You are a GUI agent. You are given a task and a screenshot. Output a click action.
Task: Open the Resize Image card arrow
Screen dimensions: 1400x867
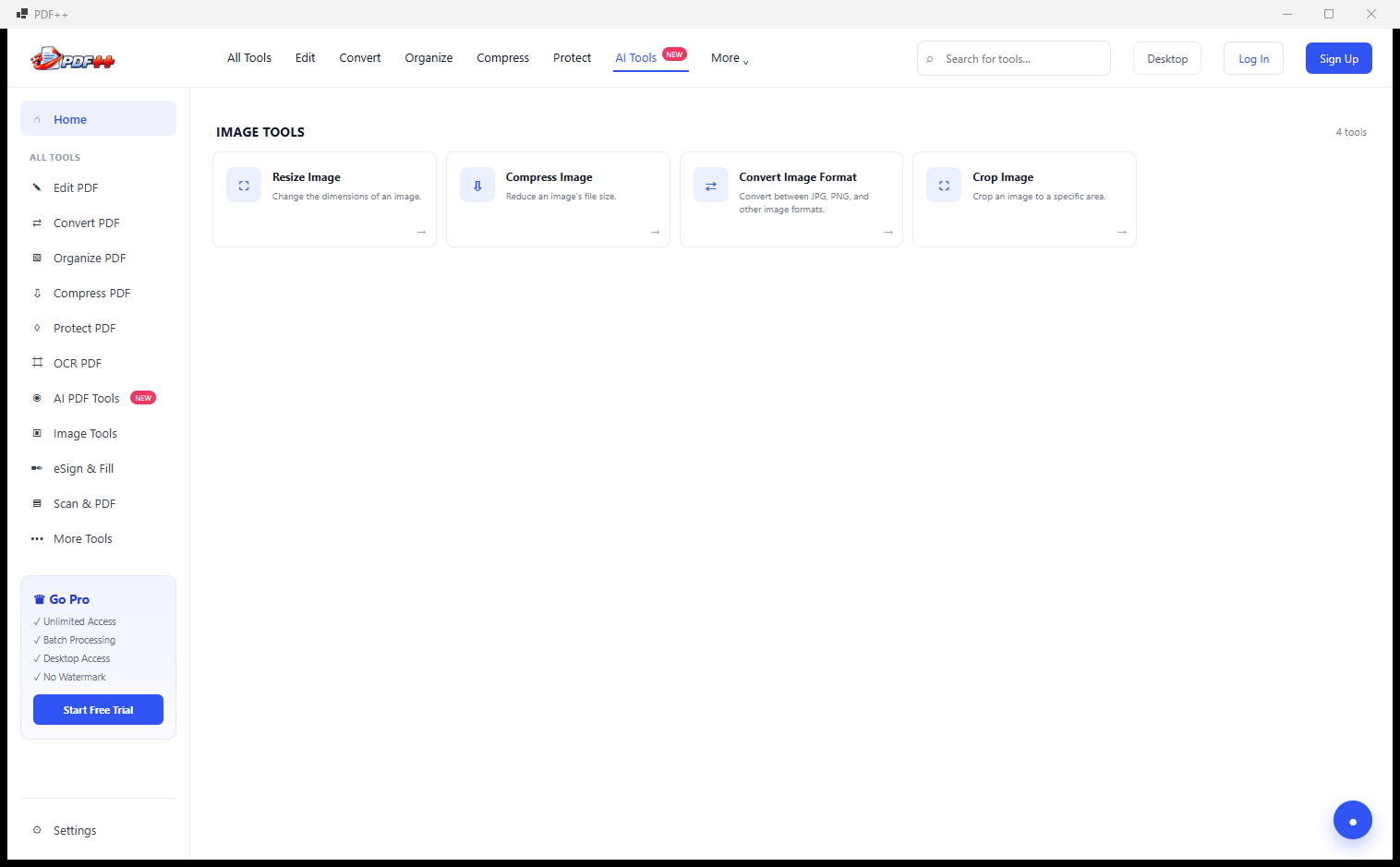point(421,232)
